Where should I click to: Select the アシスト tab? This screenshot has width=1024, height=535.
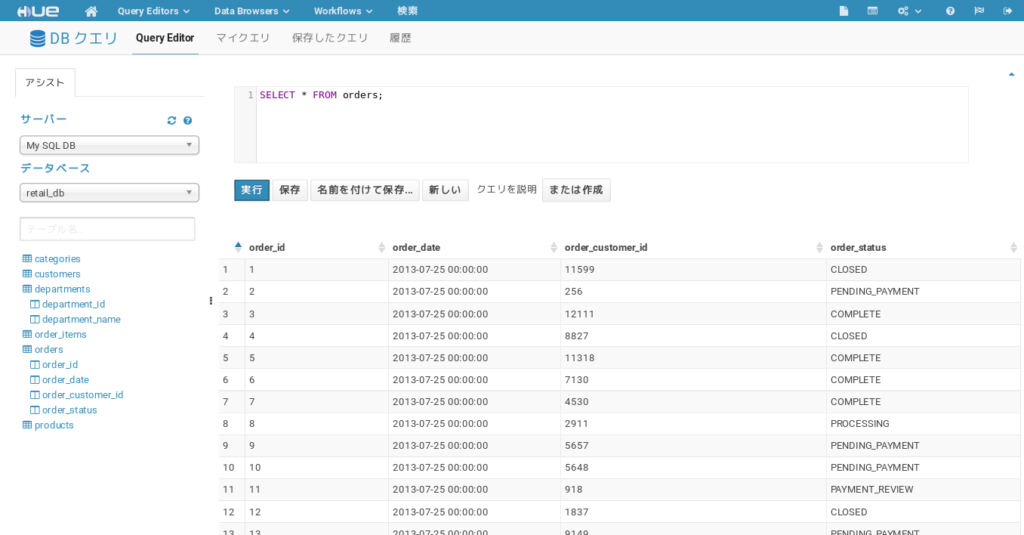point(45,82)
